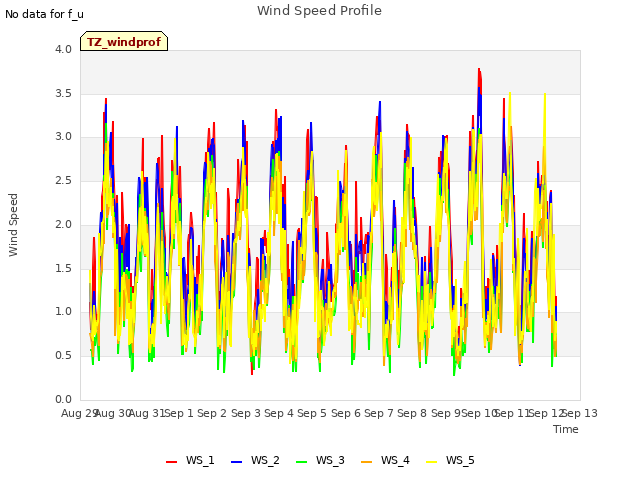Click the blue WS_2 legend swatch
The image size is (640, 480).
(237, 462)
